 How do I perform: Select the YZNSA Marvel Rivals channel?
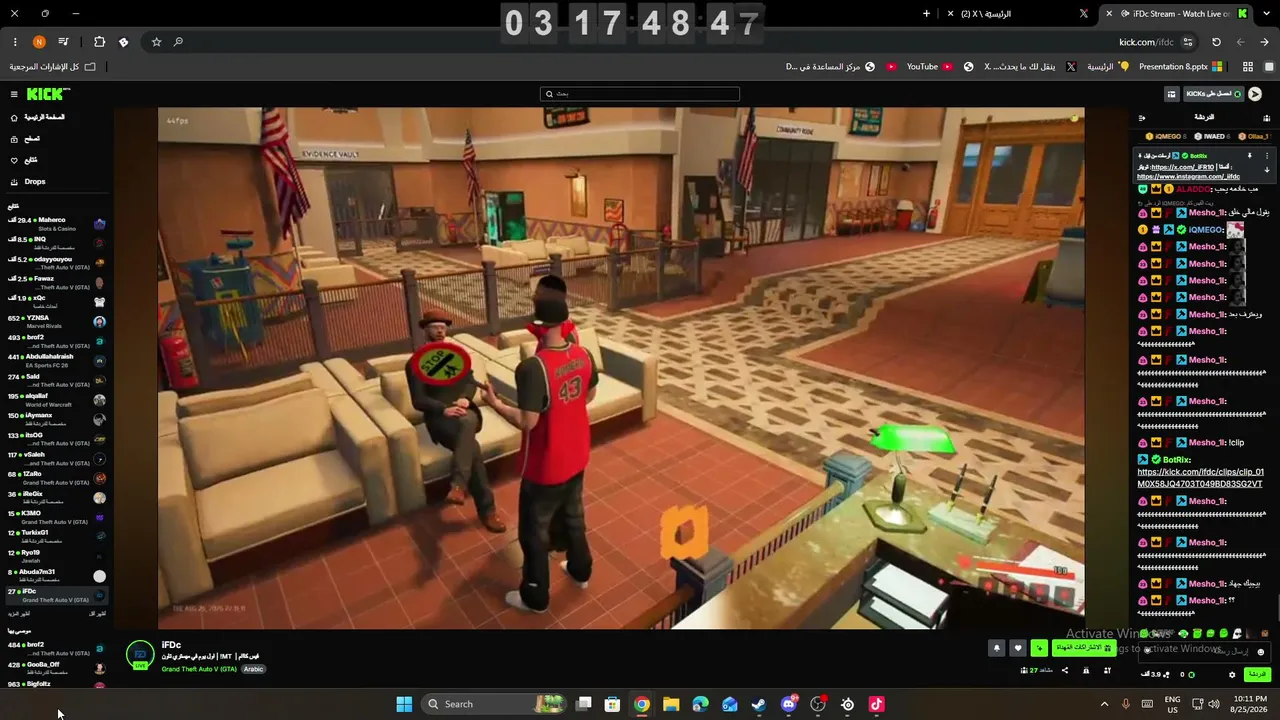coord(55,321)
